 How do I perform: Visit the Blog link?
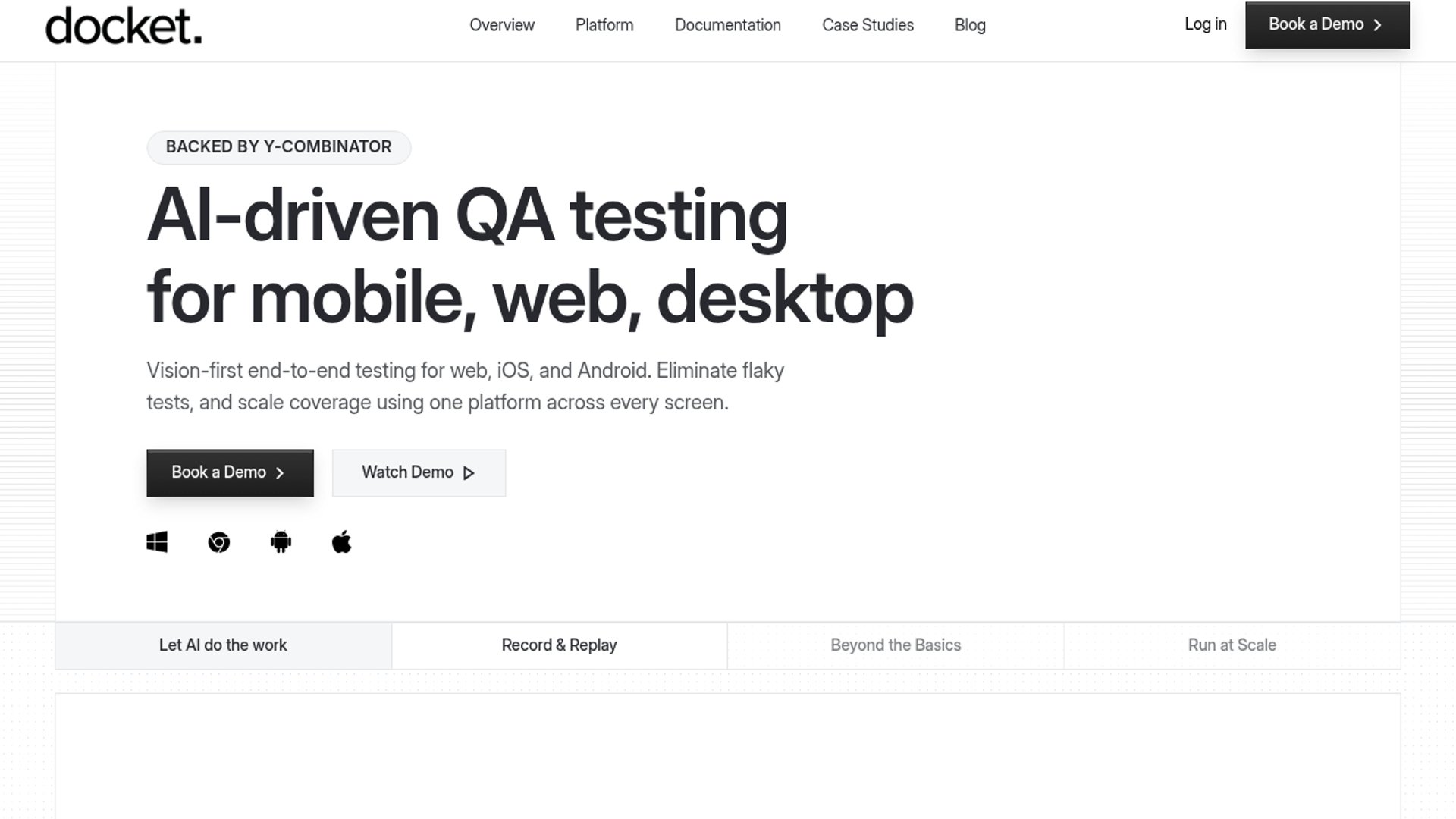(x=970, y=25)
